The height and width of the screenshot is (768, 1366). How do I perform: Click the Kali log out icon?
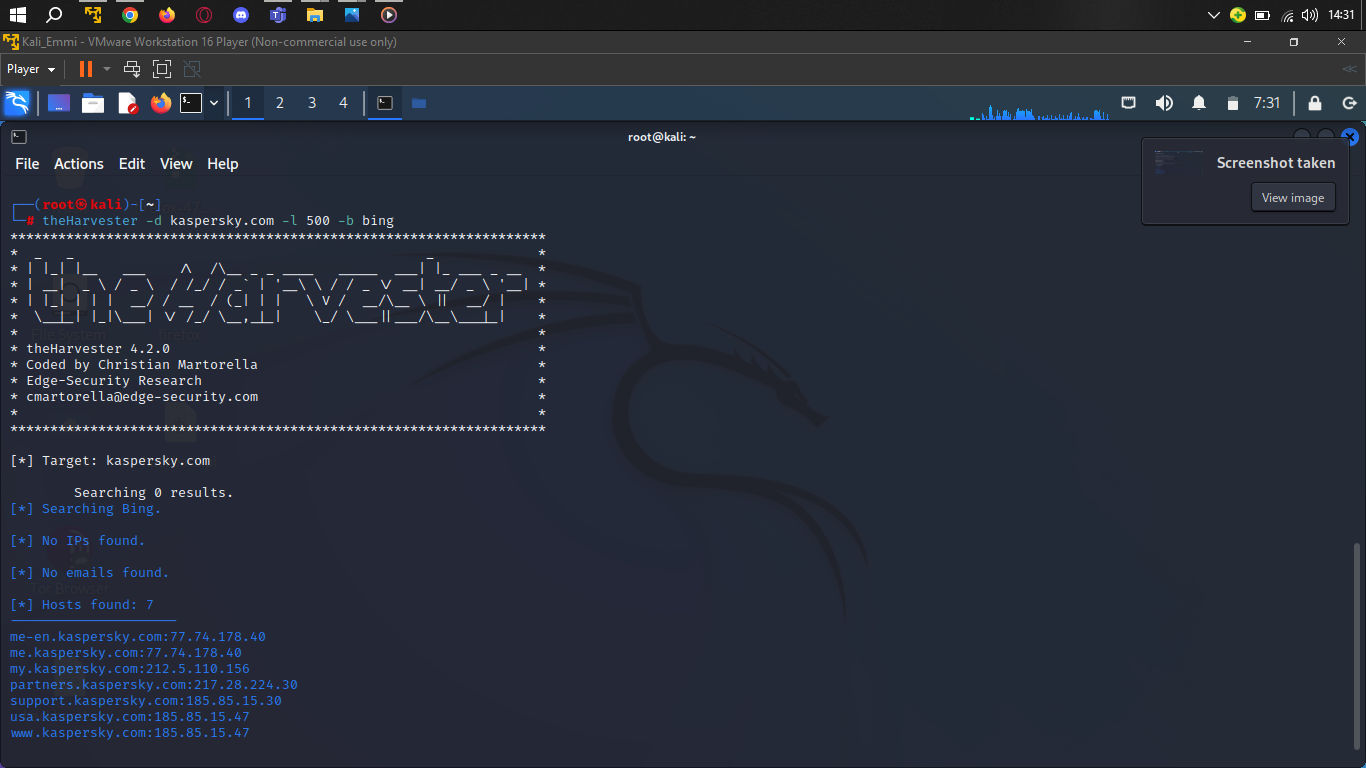point(1349,103)
